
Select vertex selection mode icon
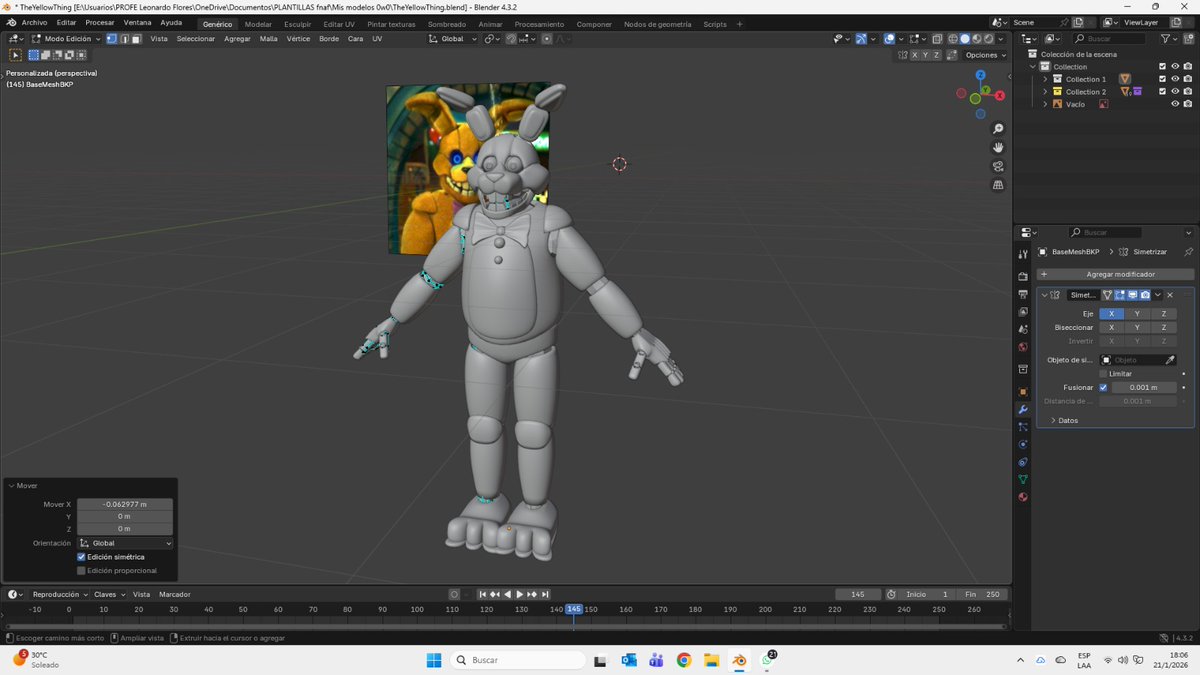coord(112,39)
